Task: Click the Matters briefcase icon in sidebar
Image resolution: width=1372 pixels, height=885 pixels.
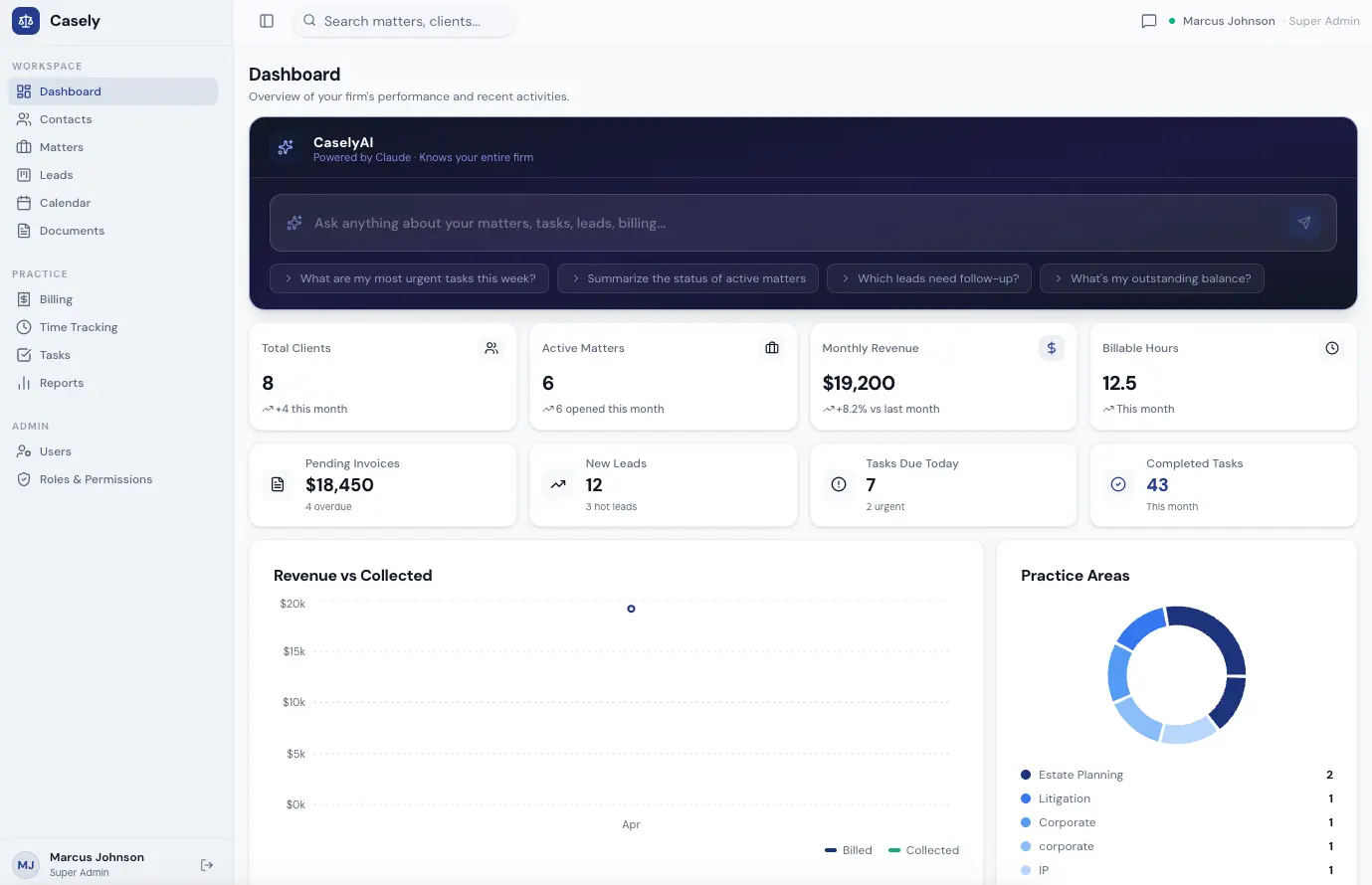Action: [x=24, y=147]
